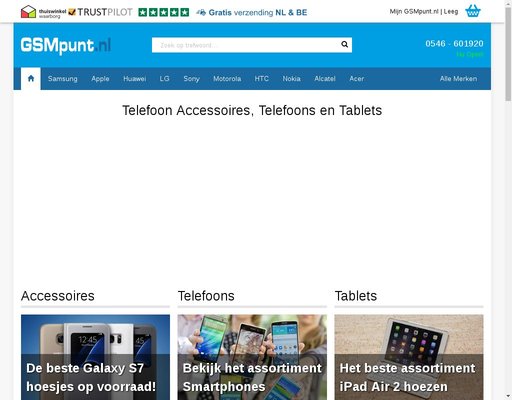Click the home icon in navigation bar
This screenshot has height=400, width=512.
[31, 79]
